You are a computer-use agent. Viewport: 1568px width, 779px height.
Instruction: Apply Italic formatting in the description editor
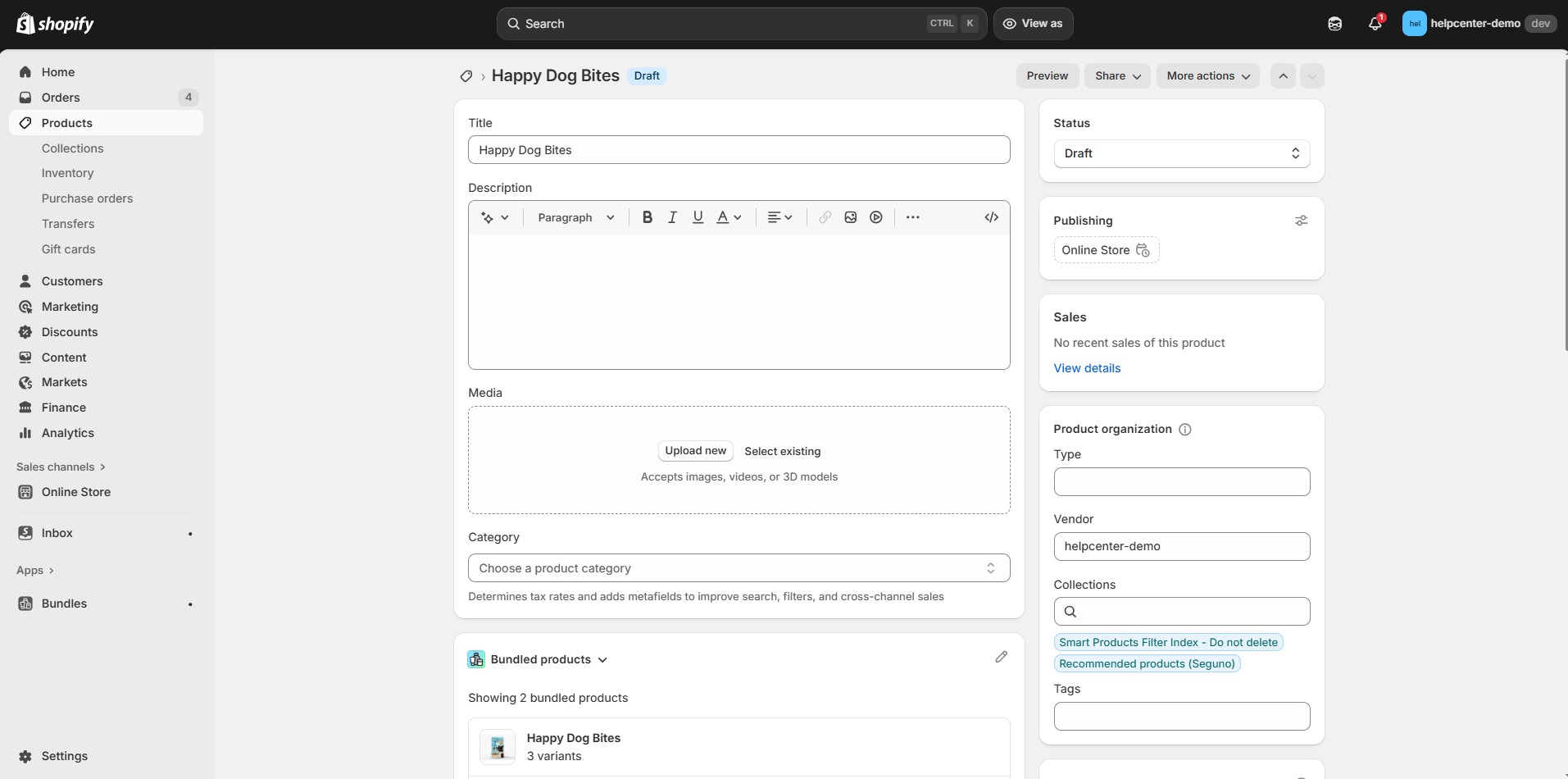(671, 217)
